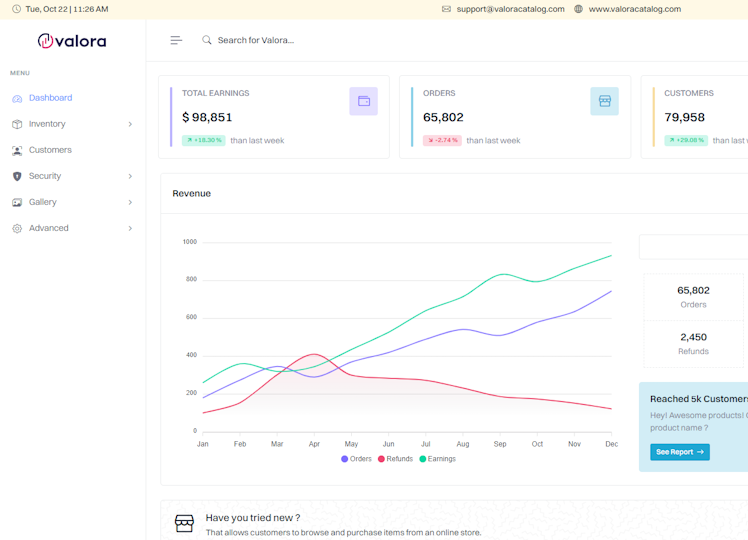This screenshot has height=540, width=748.
Task: Toggle the Earnings series in chart legend
Action: pyautogui.click(x=437, y=459)
